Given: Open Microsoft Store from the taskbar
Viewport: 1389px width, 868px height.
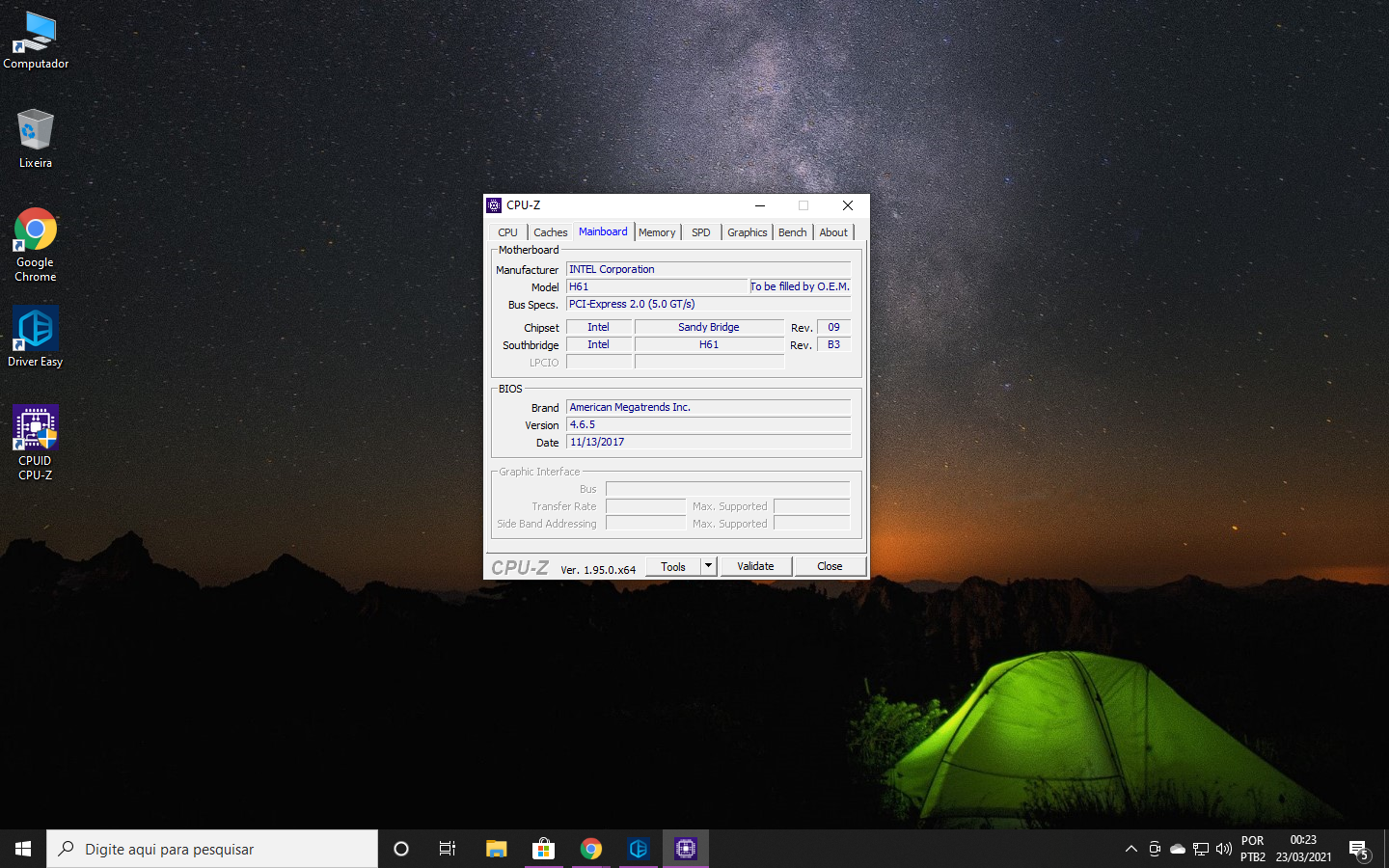Looking at the screenshot, I should point(543,849).
